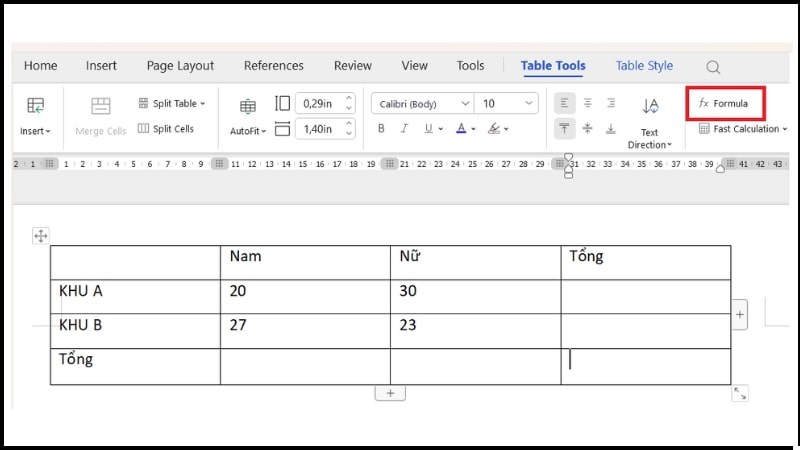The width and height of the screenshot is (800, 450).
Task: Click the table move handle icon
Action: click(x=40, y=236)
